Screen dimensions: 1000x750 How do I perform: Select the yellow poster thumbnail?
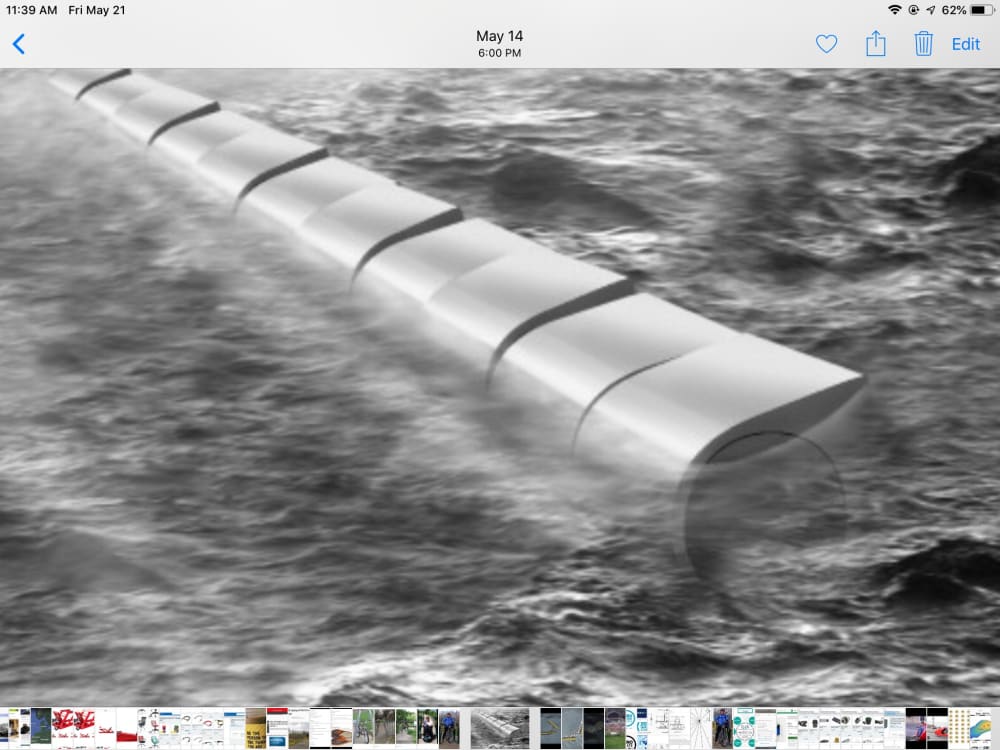point(256,728)
